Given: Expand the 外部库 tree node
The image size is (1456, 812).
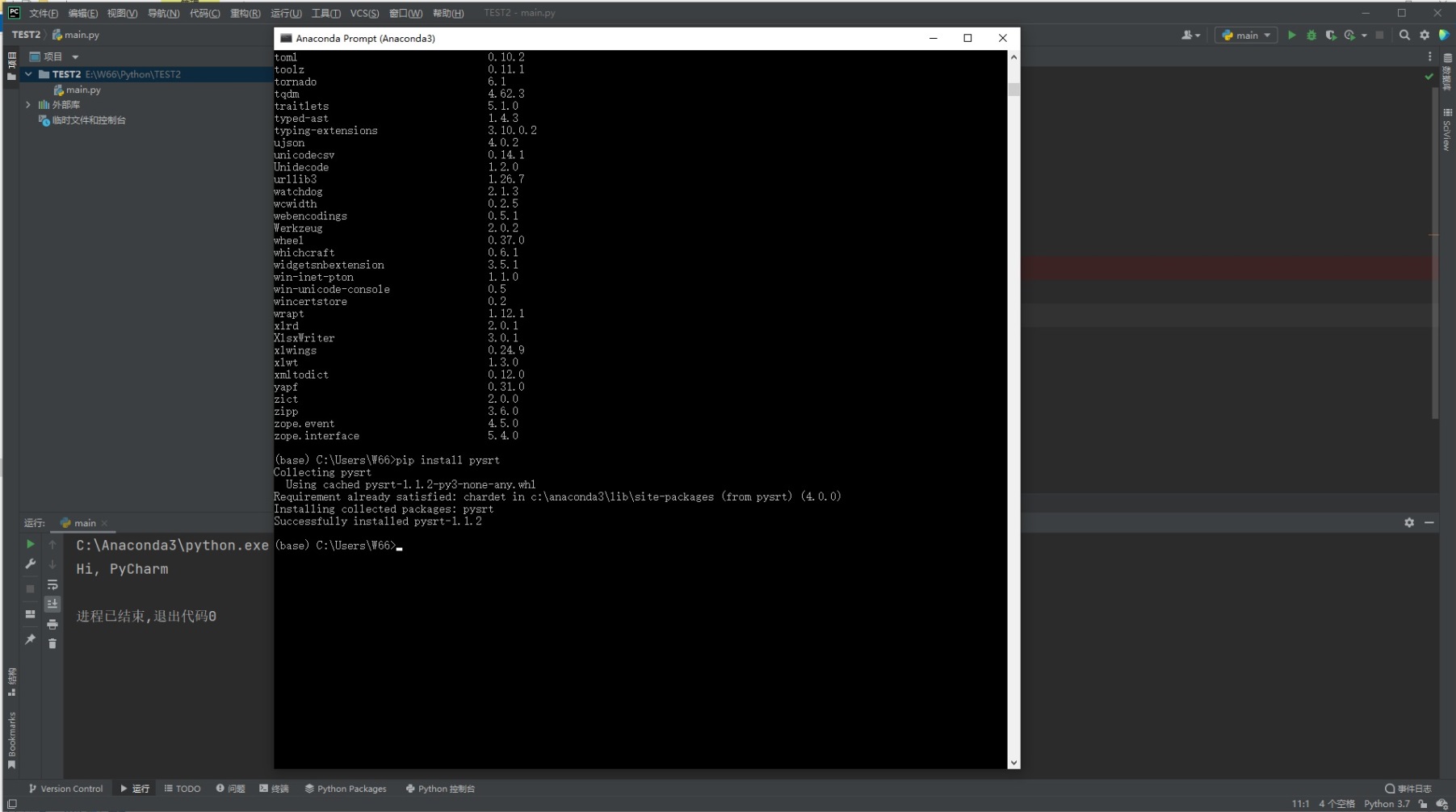Looking at the screenshot, I should 28,104.
